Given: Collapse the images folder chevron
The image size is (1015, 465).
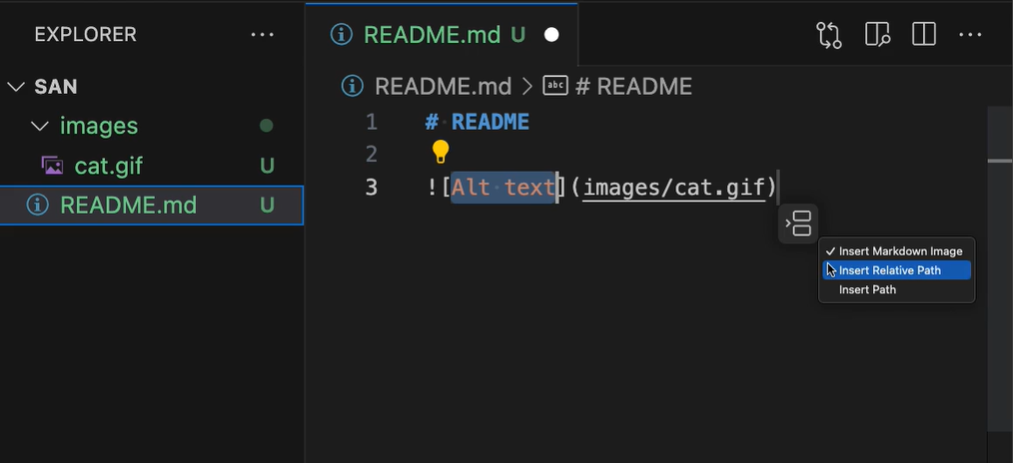Looking at the screenshot, I should (39, 127).
